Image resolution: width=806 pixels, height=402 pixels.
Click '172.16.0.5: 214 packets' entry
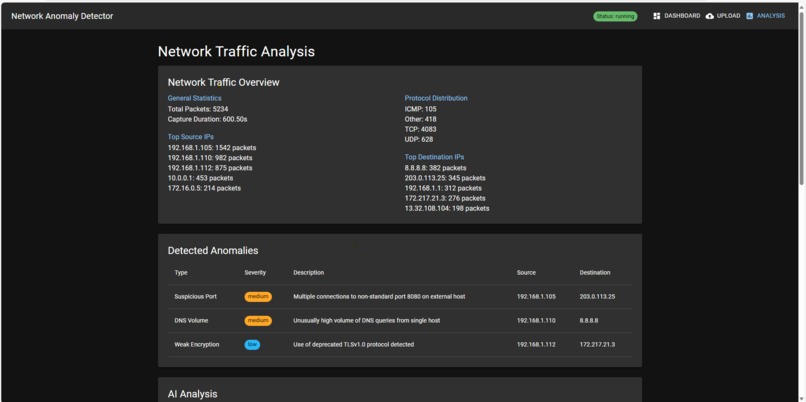click(204, 188)
